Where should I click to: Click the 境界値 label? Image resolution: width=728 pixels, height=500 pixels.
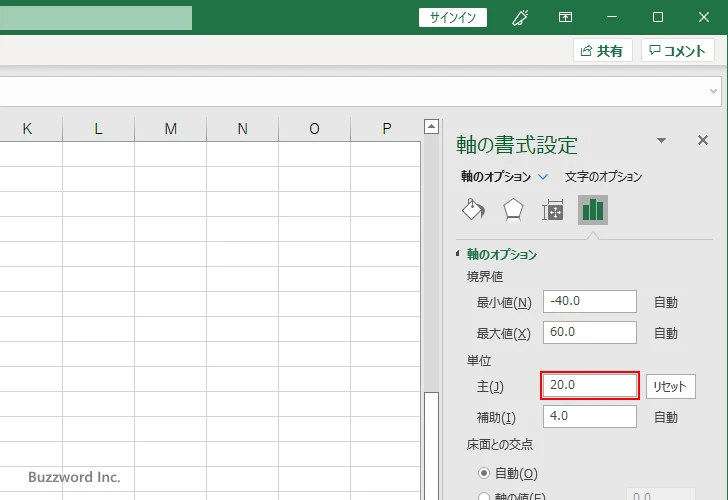click(485, 277)
